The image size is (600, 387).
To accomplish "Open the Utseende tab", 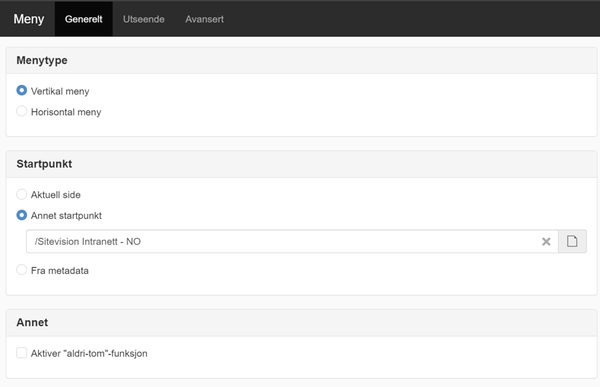I will 143,19.
